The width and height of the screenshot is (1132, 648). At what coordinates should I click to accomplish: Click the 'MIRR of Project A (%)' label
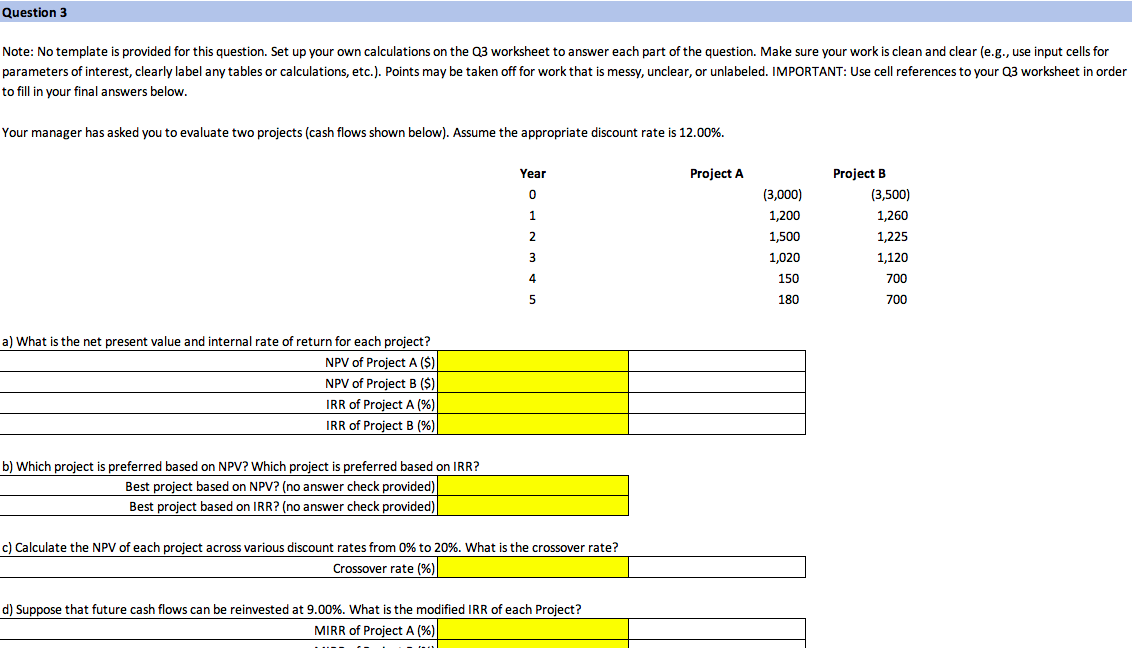click(x=375, y=631)
